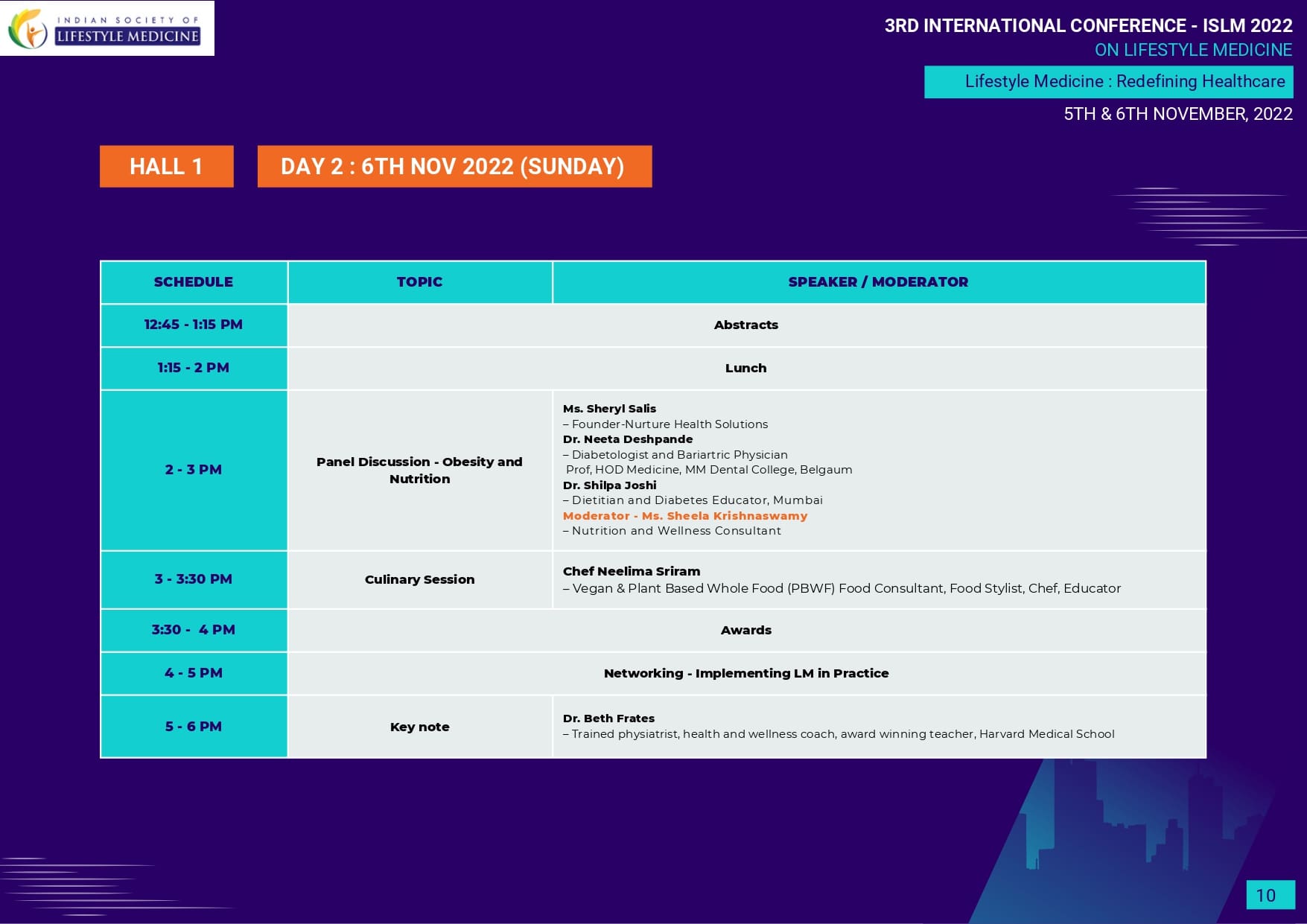Click the DAY 2 : 6TH NOV 2022 banner
The height and width of the screenshot is (924, 1307).
click(454, 166)
